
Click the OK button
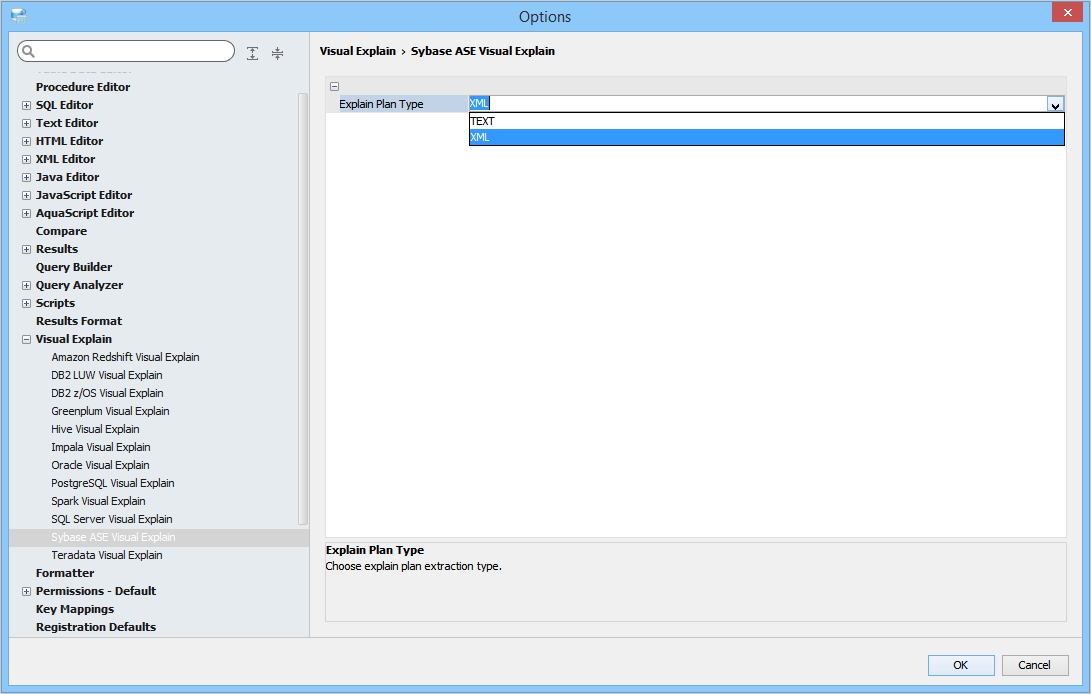(961, 665)
